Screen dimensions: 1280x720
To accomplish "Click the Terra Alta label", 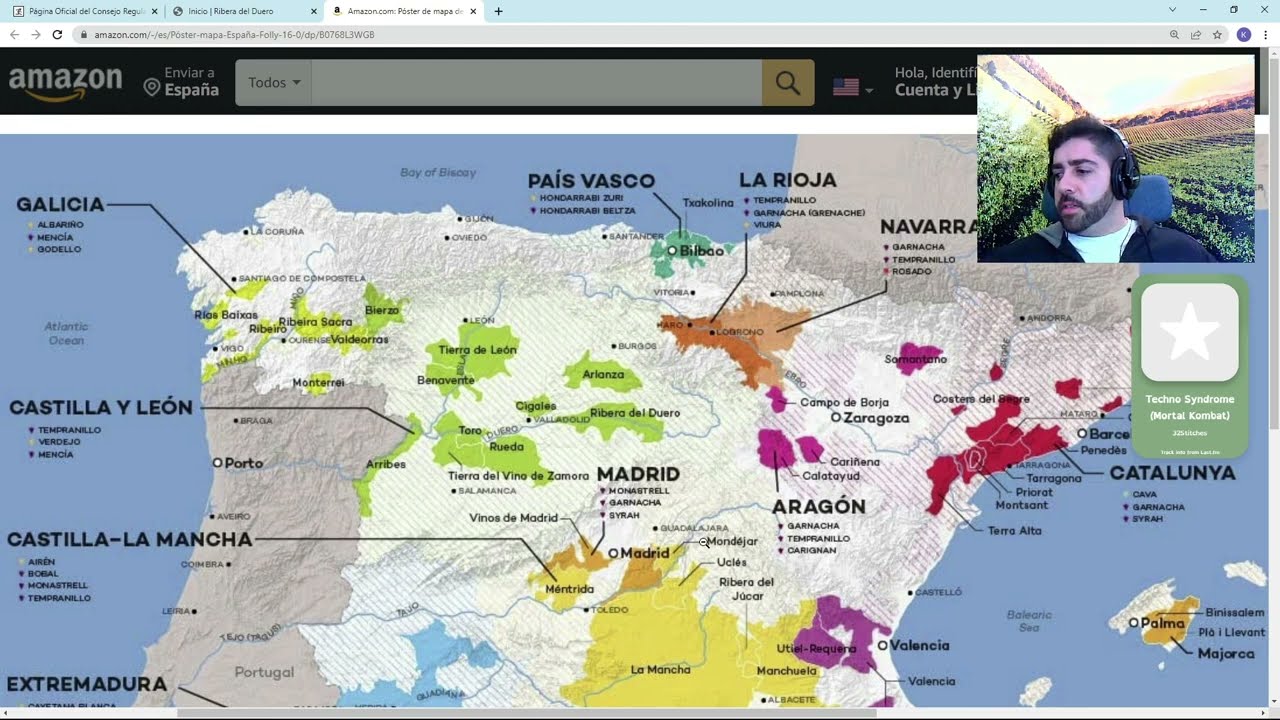I will pyautogui.click(x=1014, y=531).
